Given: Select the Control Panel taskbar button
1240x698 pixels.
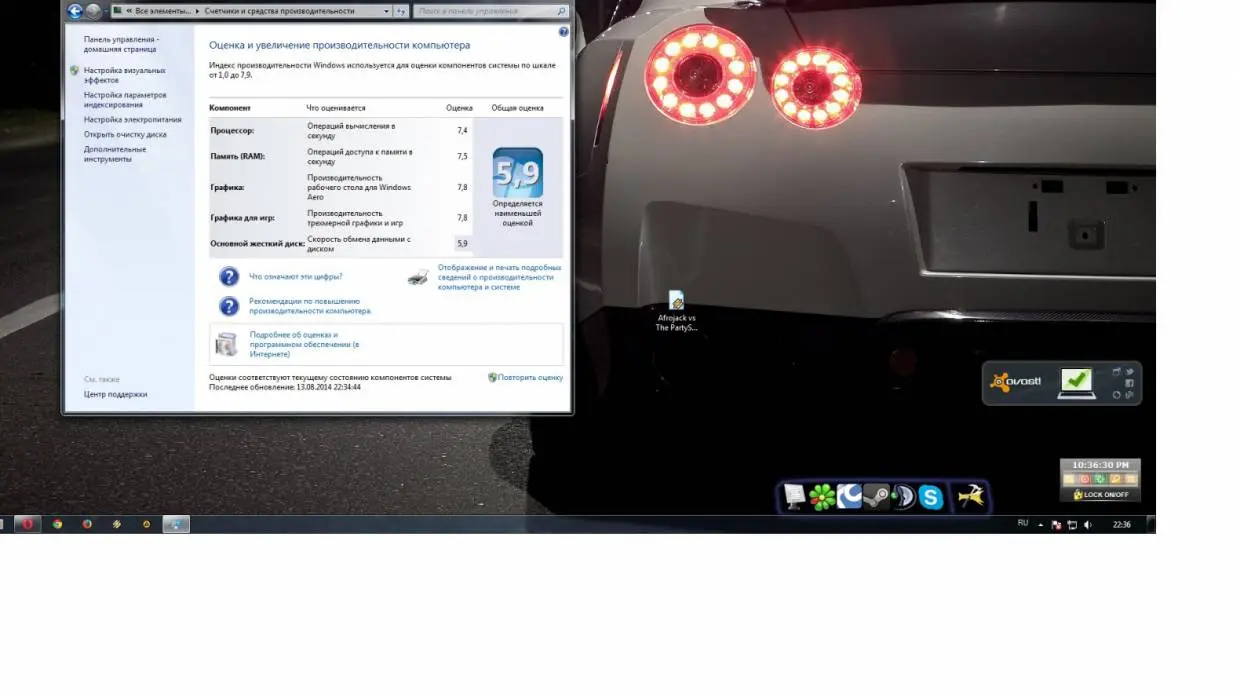Looking at the screenshot, I should pyautogui.click(x=176, y=524).
